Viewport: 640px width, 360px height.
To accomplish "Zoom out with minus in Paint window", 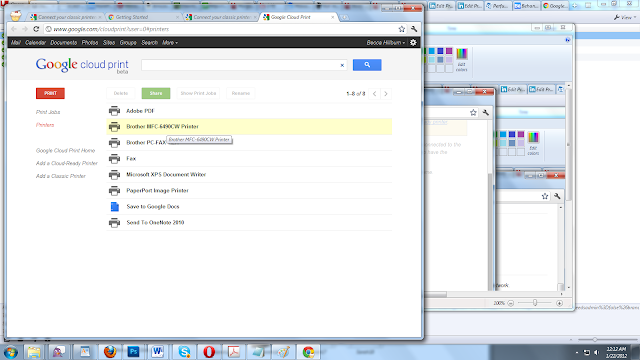I will click(x=511, y=303).
